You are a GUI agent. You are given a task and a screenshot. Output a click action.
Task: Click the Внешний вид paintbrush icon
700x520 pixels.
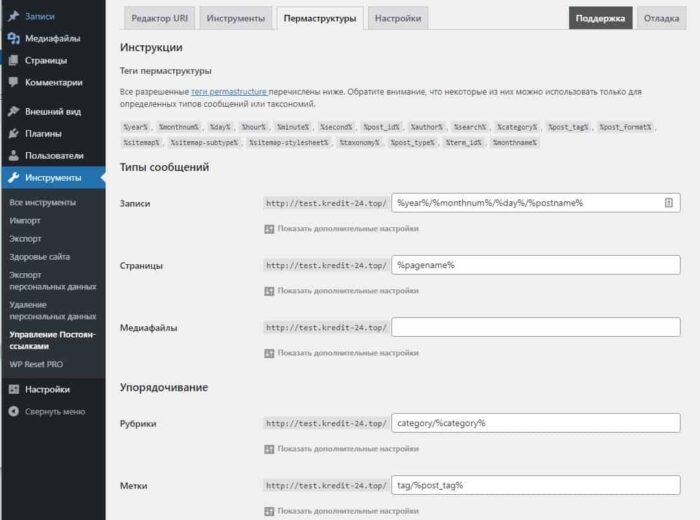13,112
